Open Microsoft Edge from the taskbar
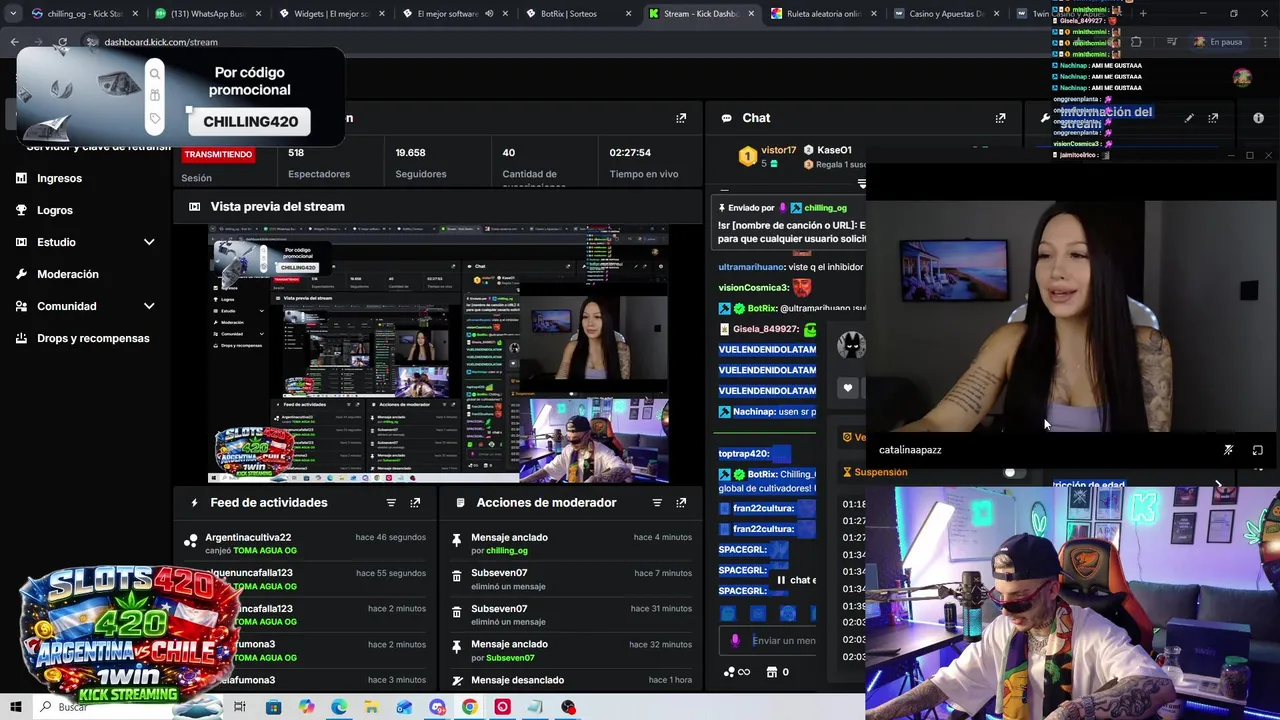 [339, 707]
